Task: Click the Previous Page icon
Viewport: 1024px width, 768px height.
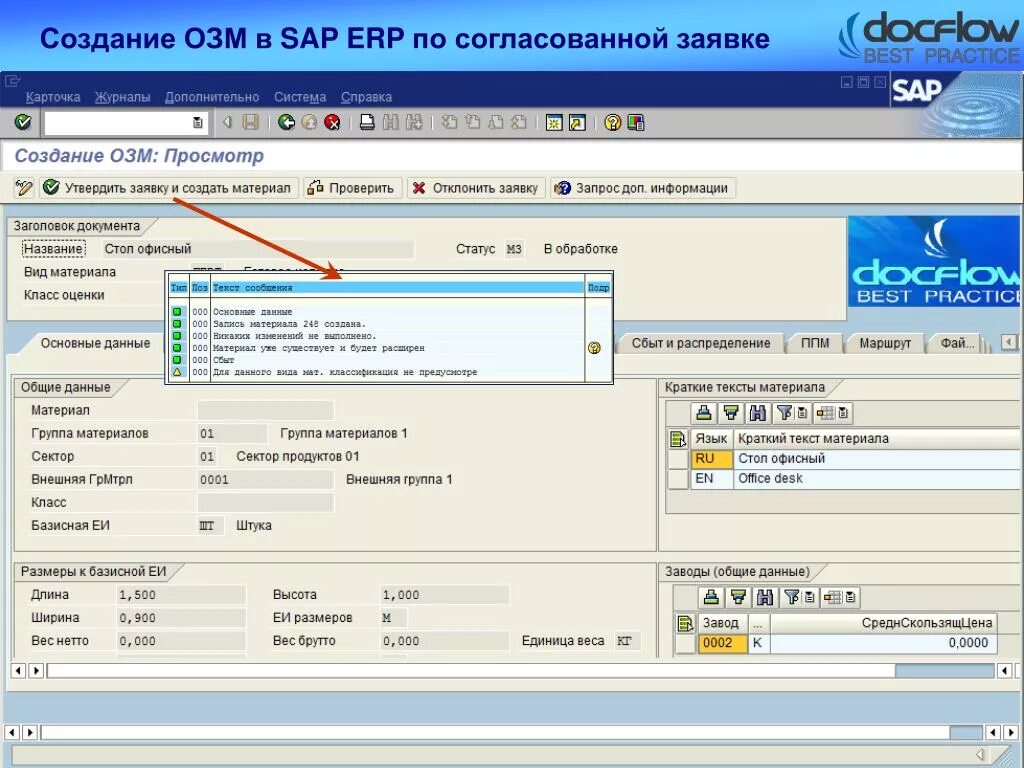Action: (473, 122)
